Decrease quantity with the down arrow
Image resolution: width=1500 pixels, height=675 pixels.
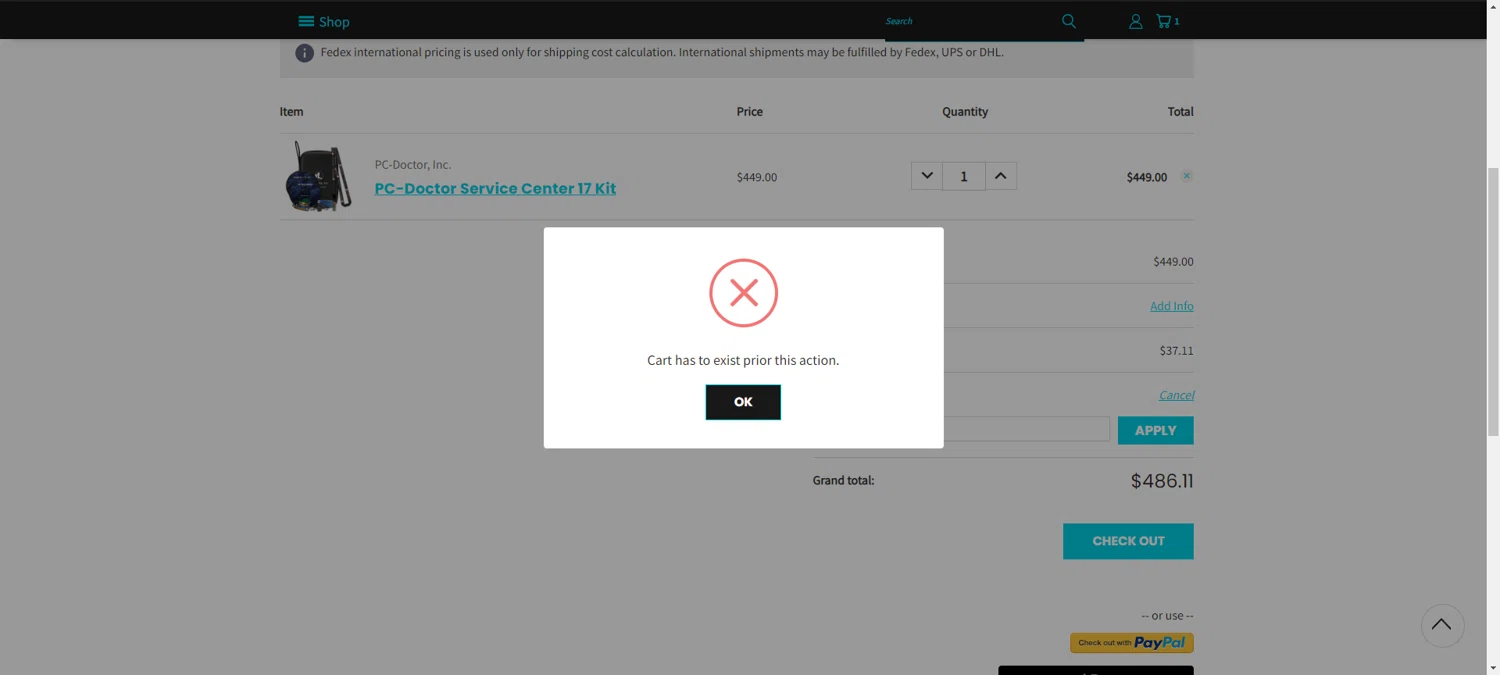[x=927, y=176]
